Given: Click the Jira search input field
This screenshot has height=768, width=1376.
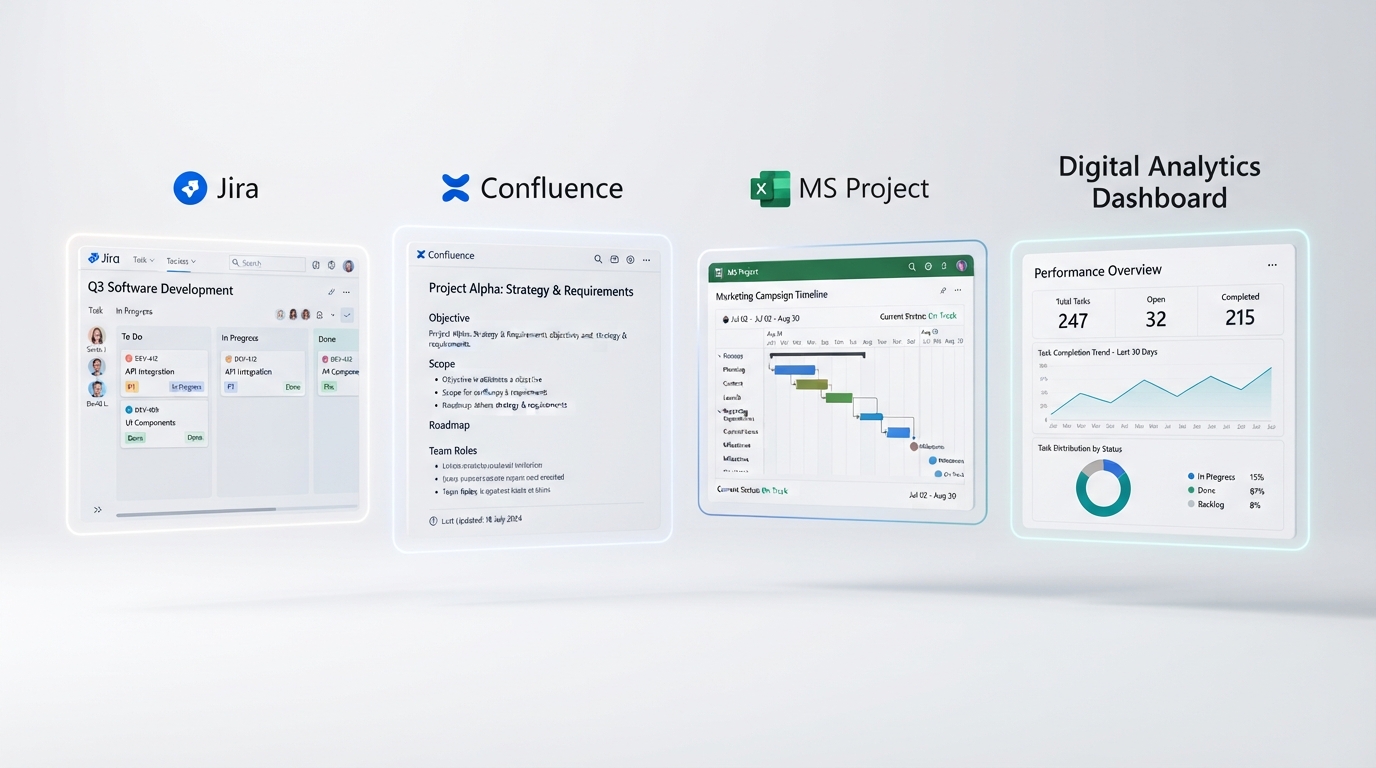Looking at the screenshot, I should coord(267,263).
